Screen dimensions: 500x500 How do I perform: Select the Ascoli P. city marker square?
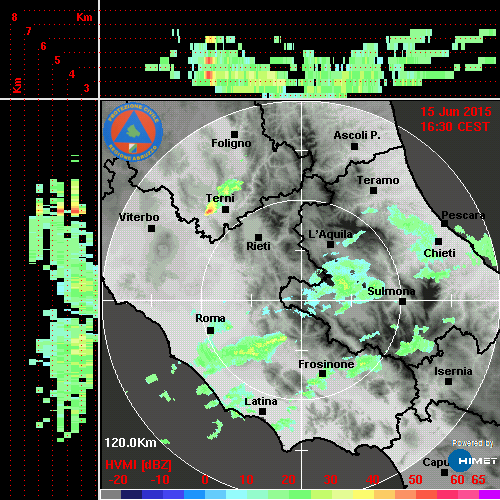coord(354,146)
